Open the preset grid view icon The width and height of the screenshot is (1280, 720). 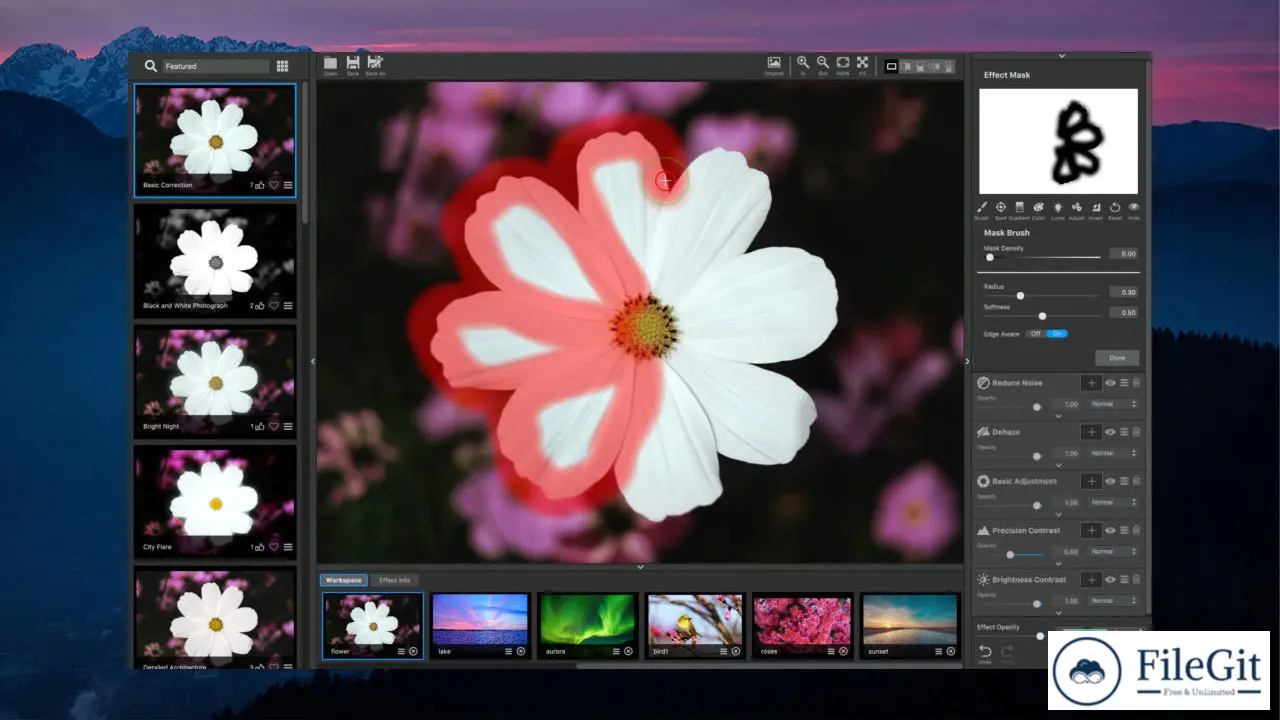tap(283, 66)
